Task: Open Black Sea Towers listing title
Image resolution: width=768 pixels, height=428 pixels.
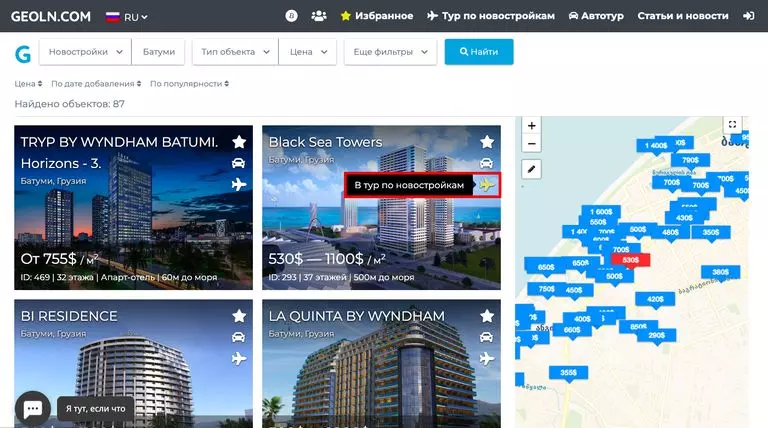Action: coord(325,142)
